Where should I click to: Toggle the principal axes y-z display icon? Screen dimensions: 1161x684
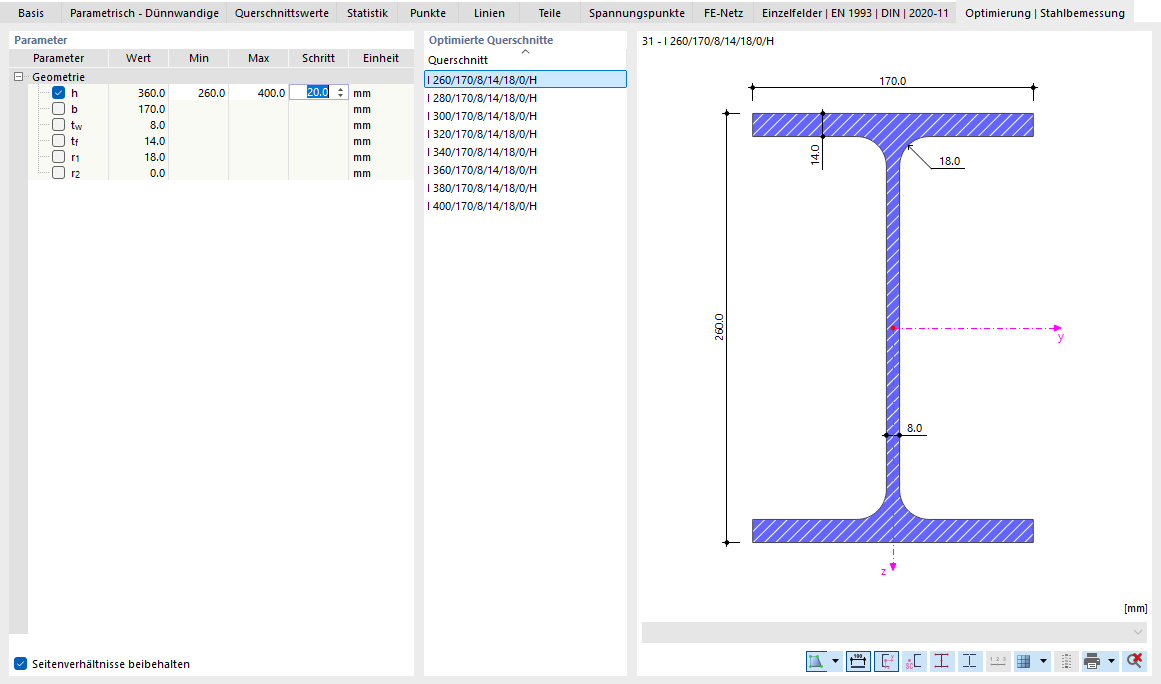pyautogui.click(x=886, y=661)
